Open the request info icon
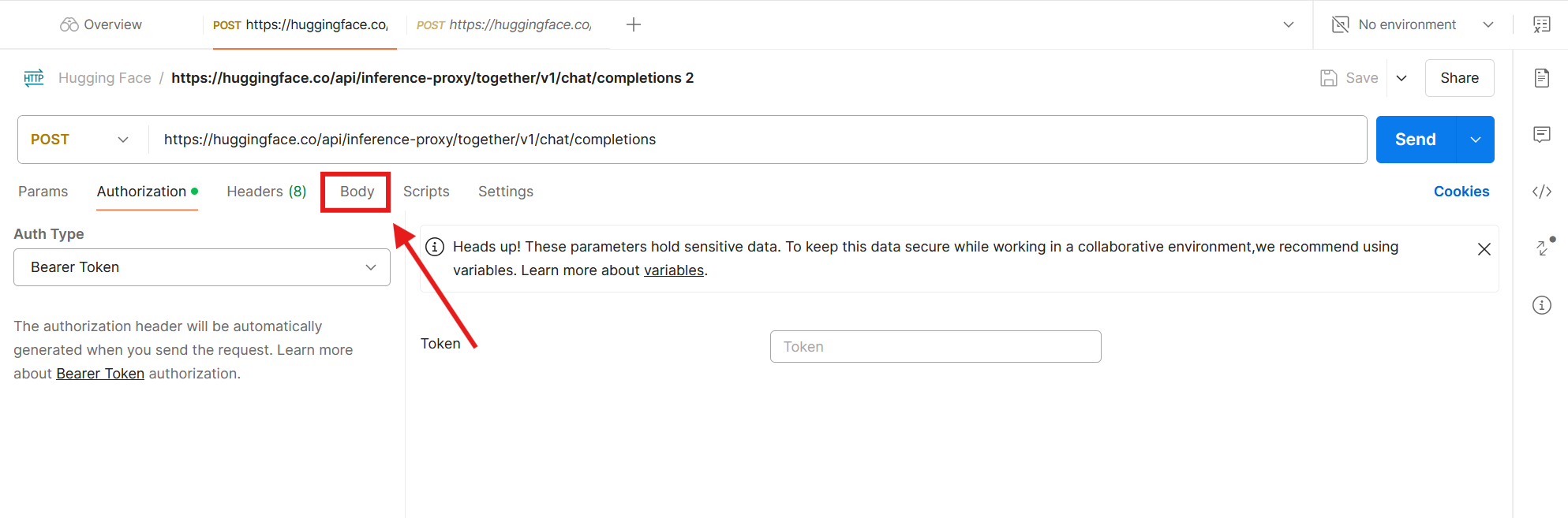1568x518 pixels. click(1542, 305)
